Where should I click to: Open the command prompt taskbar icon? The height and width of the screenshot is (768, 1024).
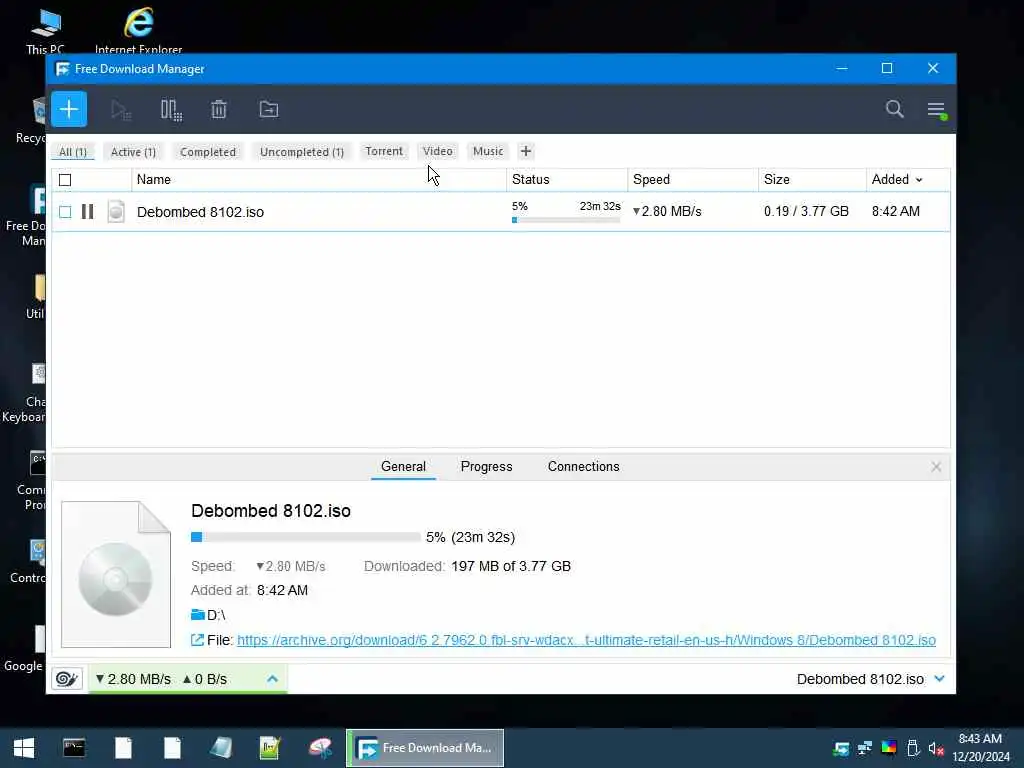[74, 748]
